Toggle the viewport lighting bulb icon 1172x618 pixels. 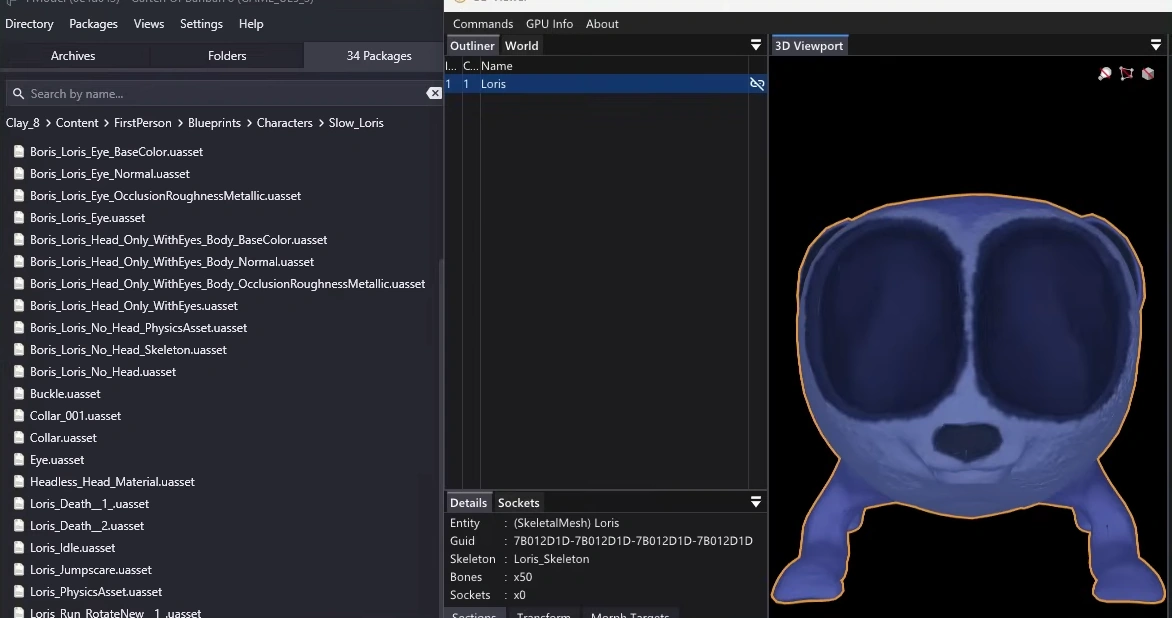(1105, 74)
